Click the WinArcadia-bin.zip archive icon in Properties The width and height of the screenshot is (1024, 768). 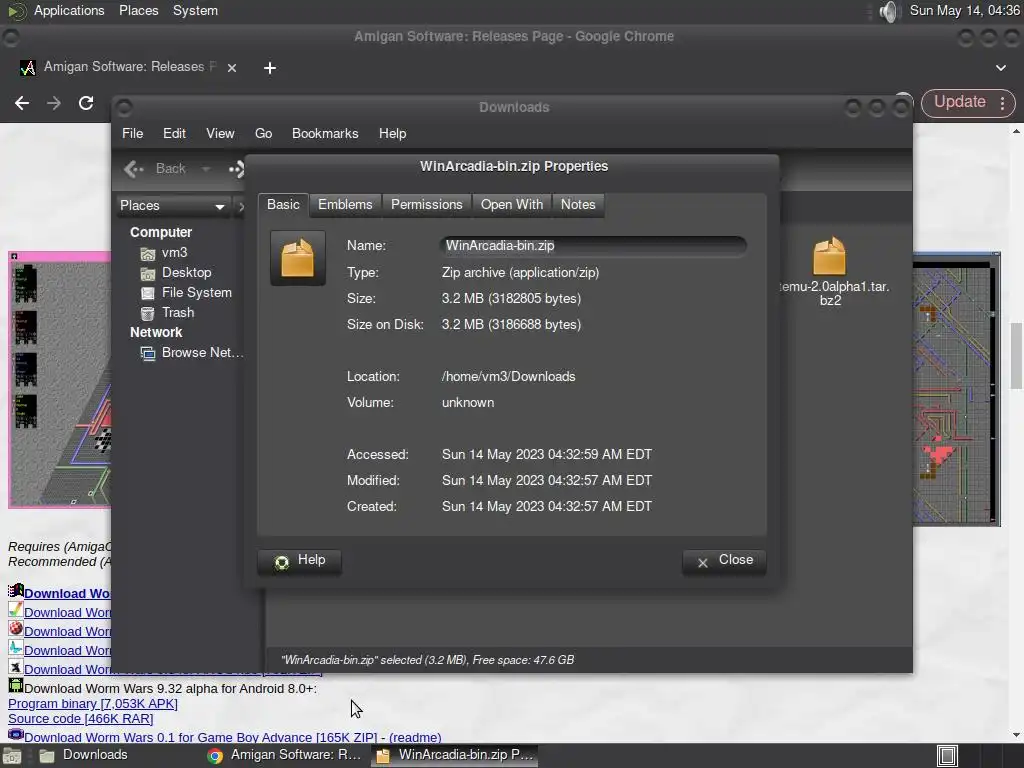pyautogui.click(x=298, y=258)
